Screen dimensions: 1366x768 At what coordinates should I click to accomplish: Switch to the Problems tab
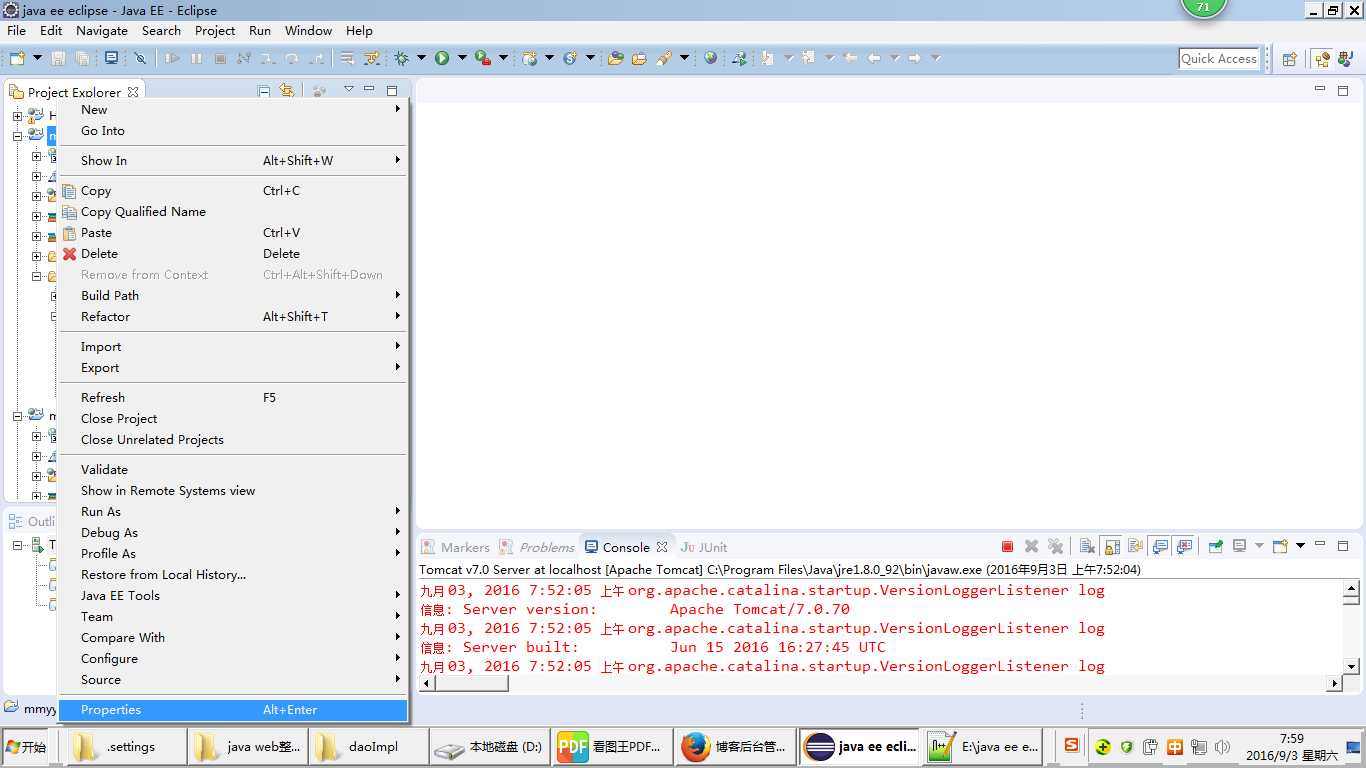(538, 547)
